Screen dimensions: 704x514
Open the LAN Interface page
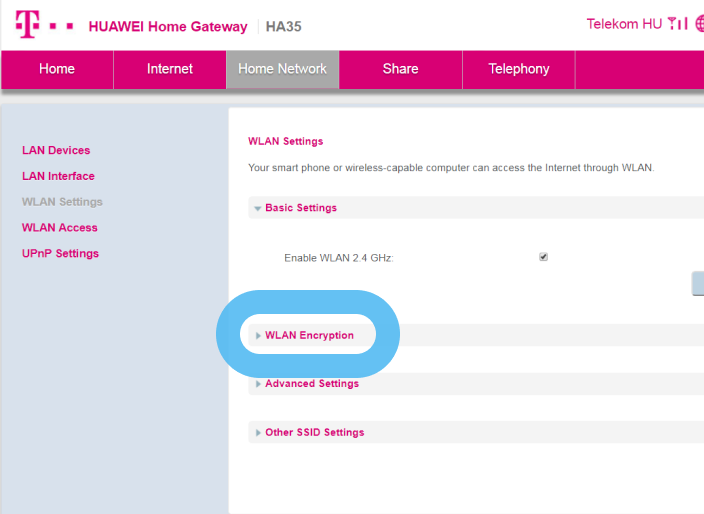(x=58, y=176)
